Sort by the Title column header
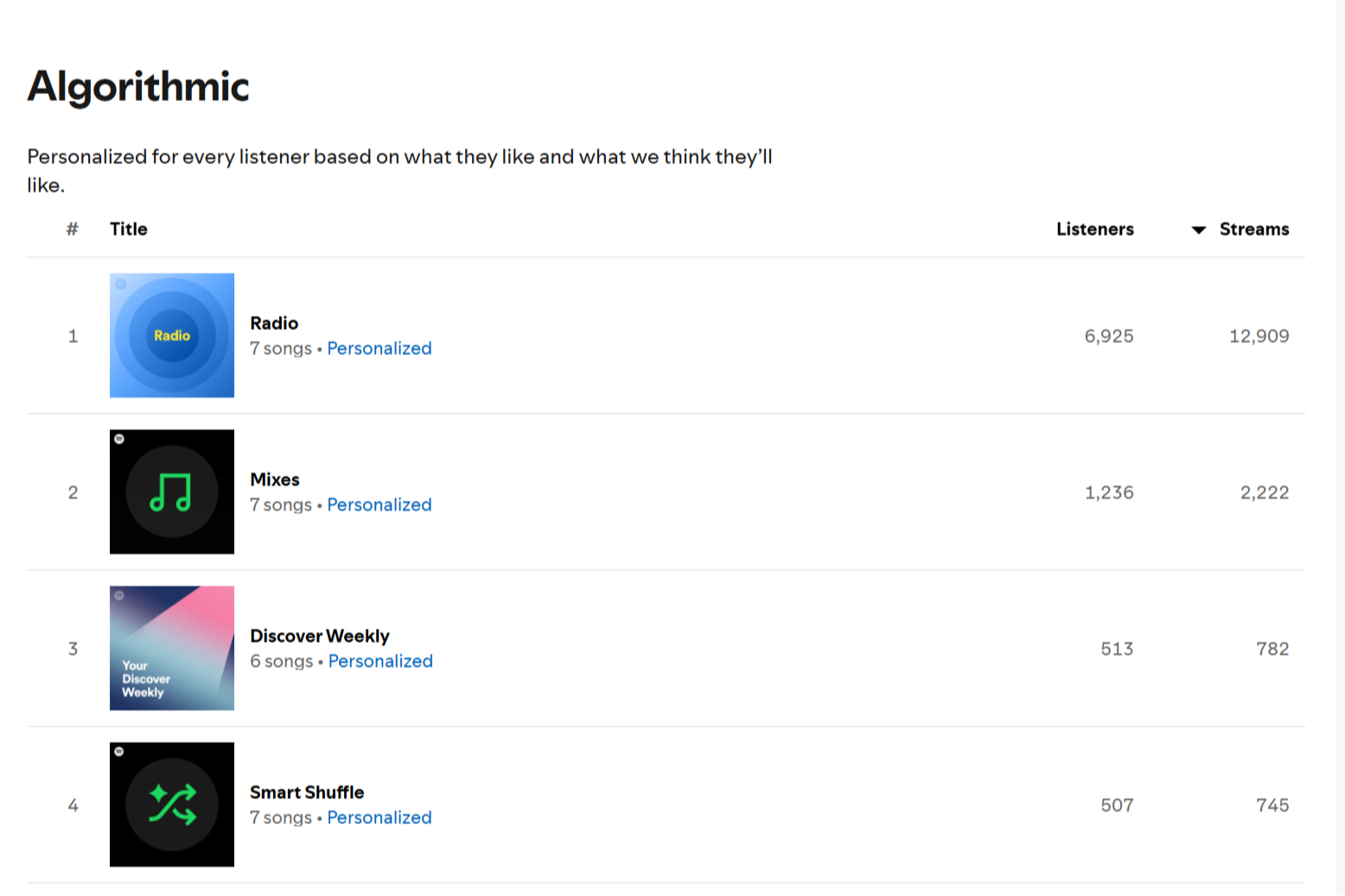Viewport: 1345px width, 896px height. tap(129, 229)
